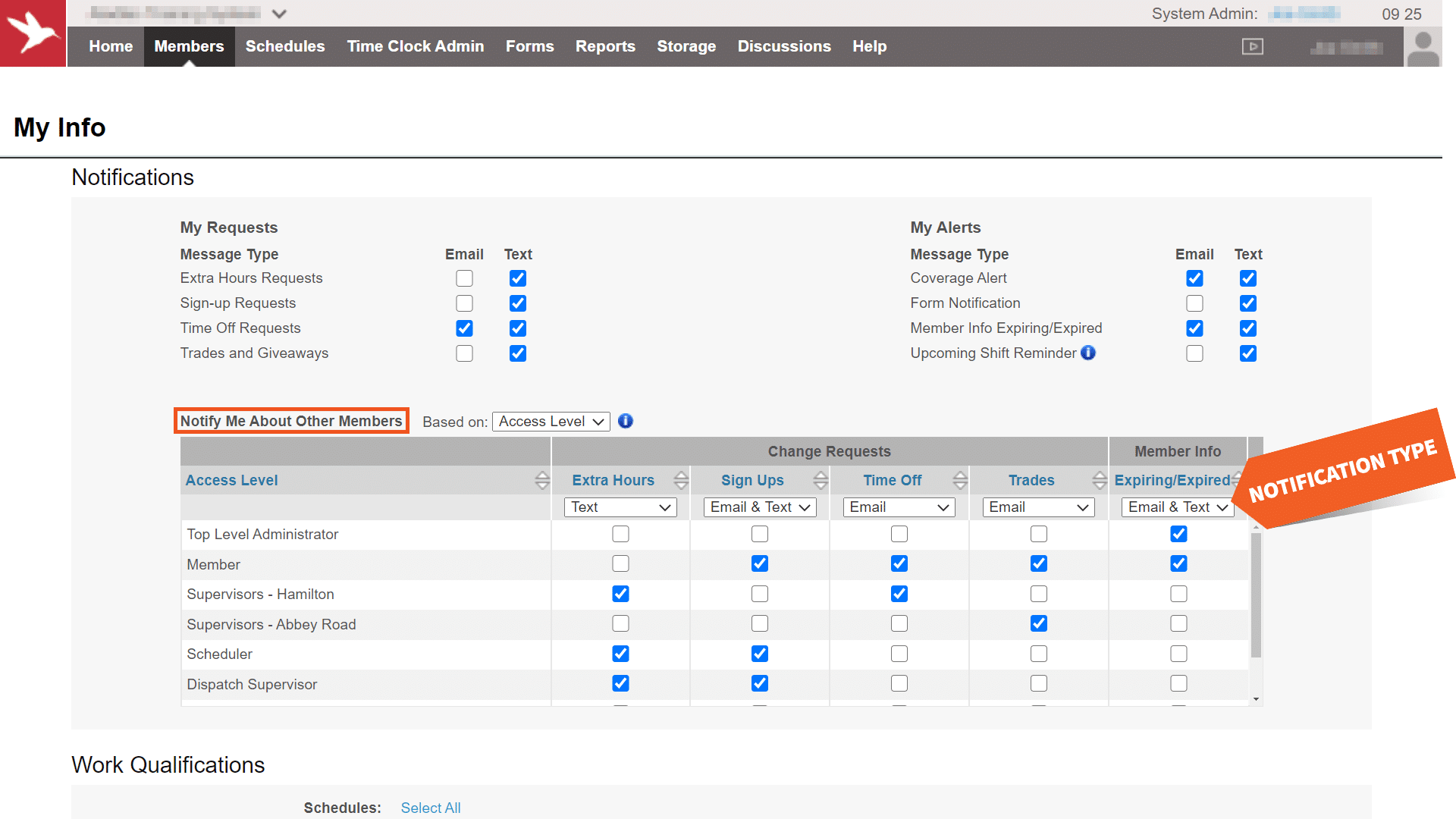
Task: Enable Email for Extra Hours Requests
Action: [x=464, y=278]
